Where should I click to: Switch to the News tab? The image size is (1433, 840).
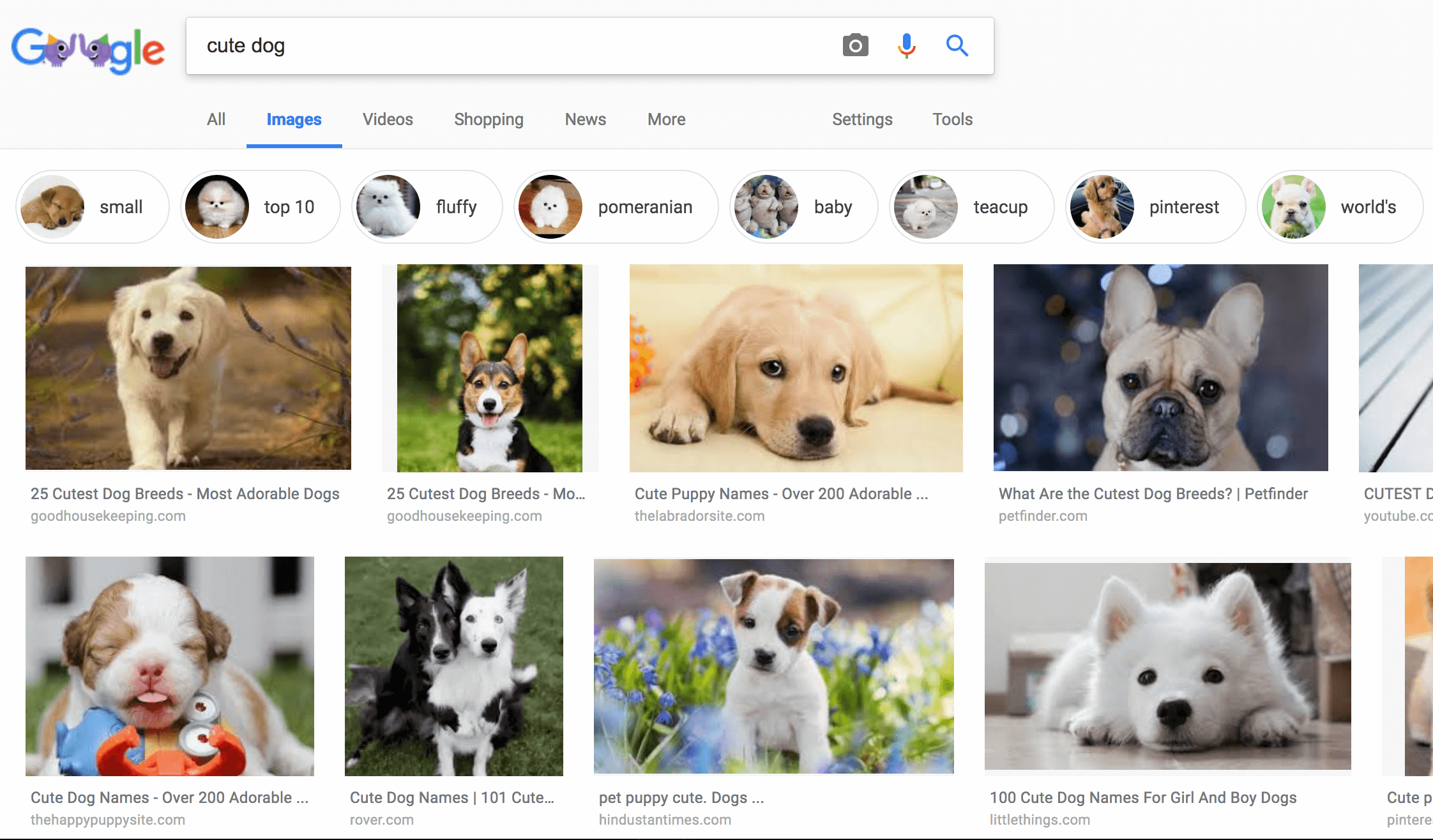tap(585, 119)
